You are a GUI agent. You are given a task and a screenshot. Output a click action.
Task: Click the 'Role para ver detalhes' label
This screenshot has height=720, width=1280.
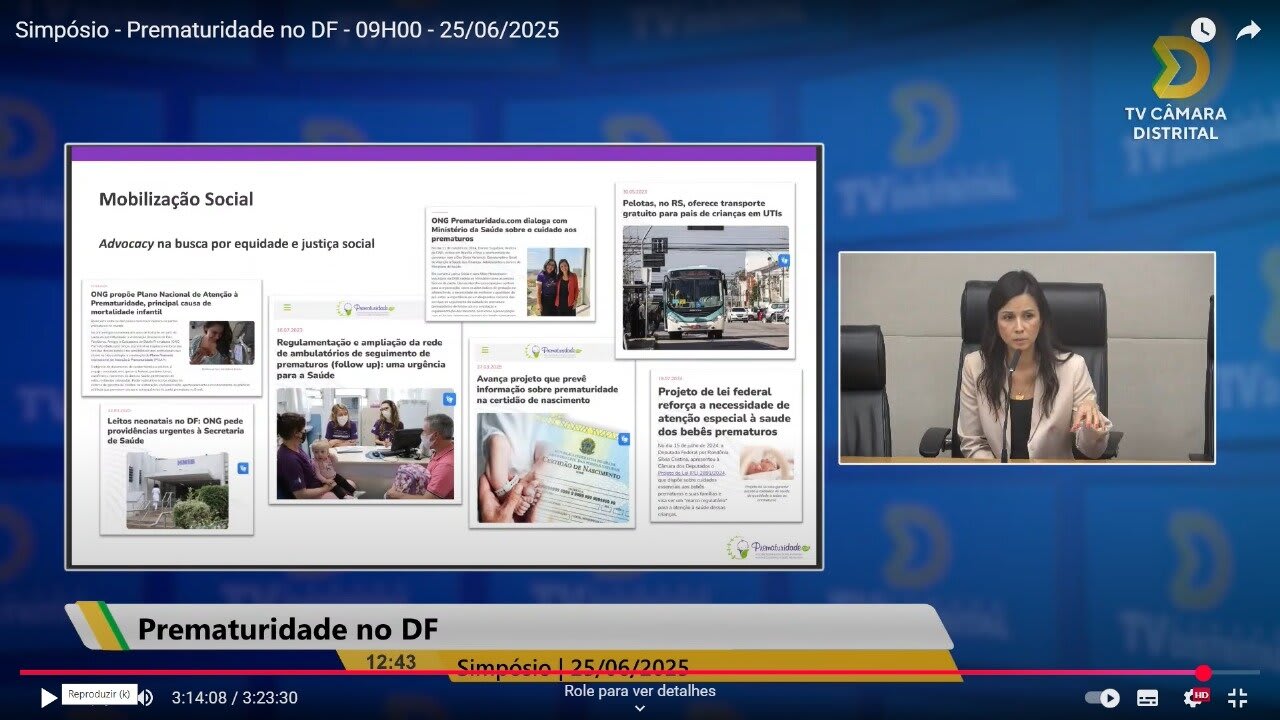coord(640,691)
